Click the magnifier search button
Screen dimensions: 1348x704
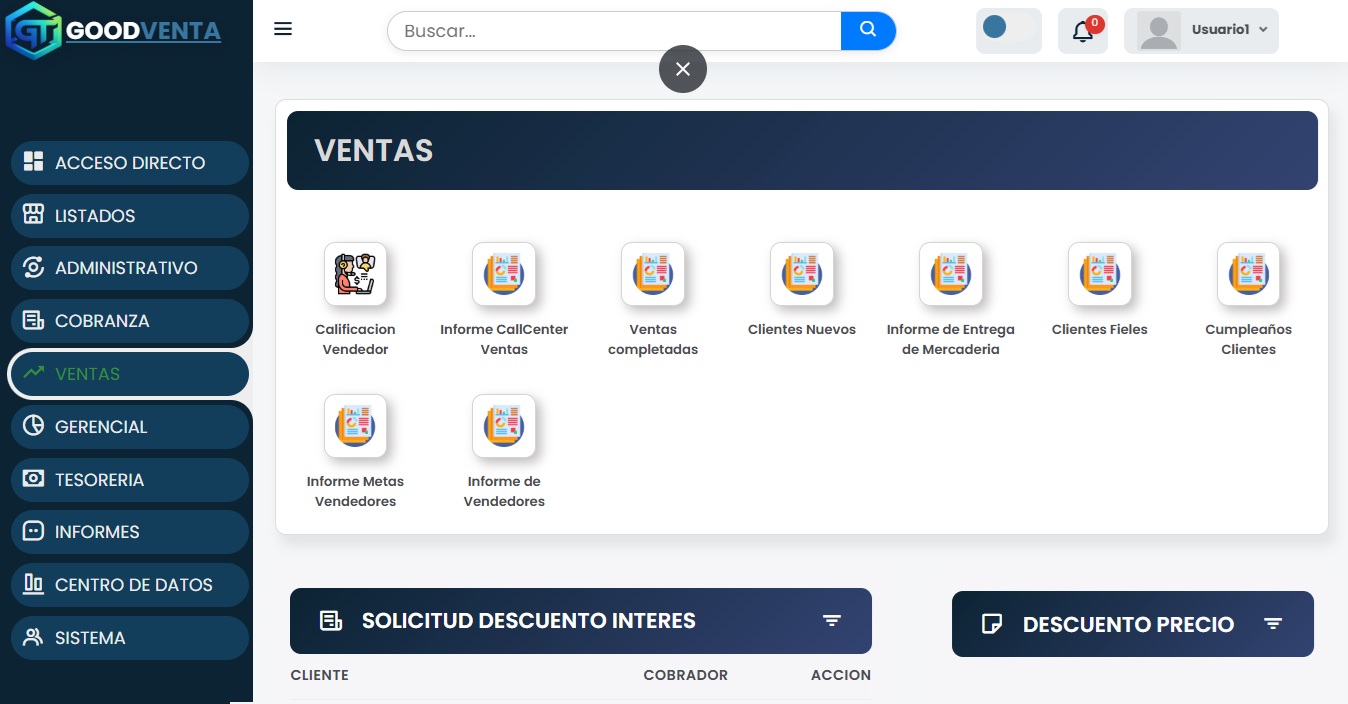click(x=868, y=30)
